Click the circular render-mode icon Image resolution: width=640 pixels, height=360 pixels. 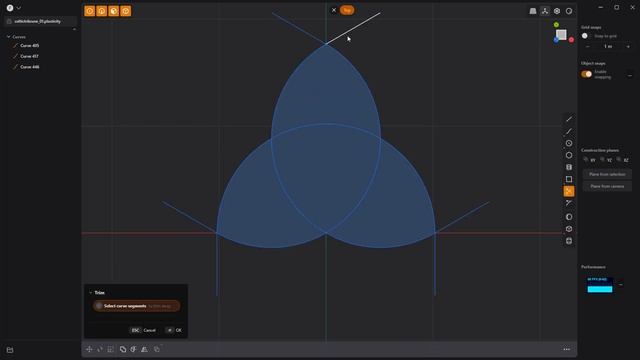[569, 11]
